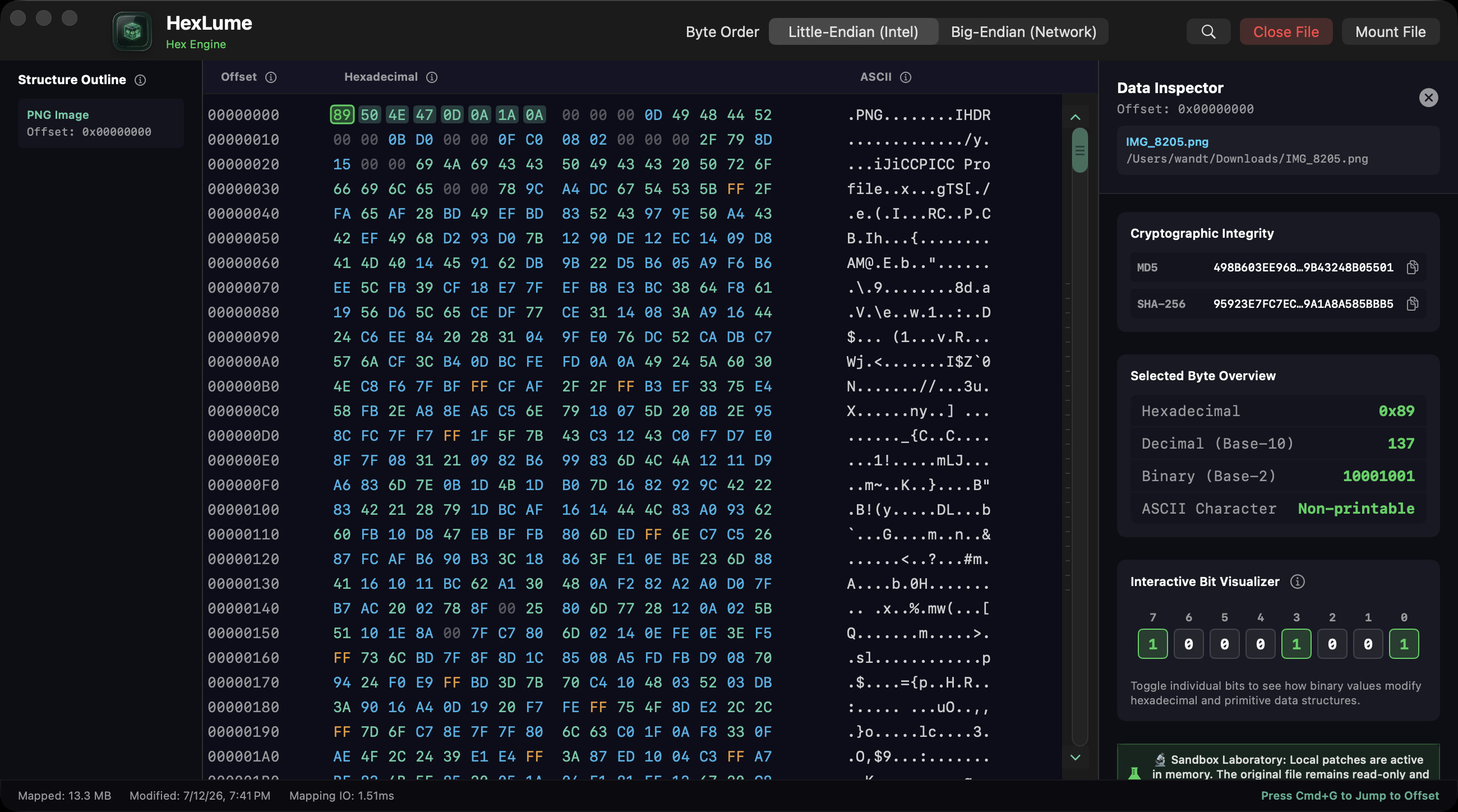
Task: Click ASCII text "...iJiCCPICC Pro"
Action: pos(919,164)
